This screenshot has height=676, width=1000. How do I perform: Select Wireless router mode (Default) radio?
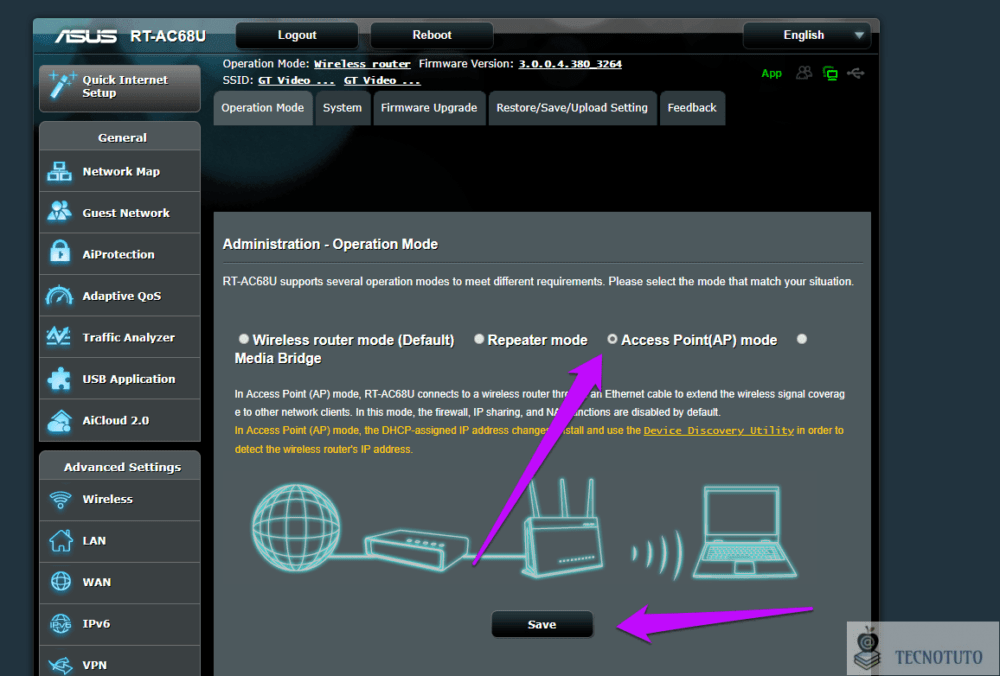244,339
